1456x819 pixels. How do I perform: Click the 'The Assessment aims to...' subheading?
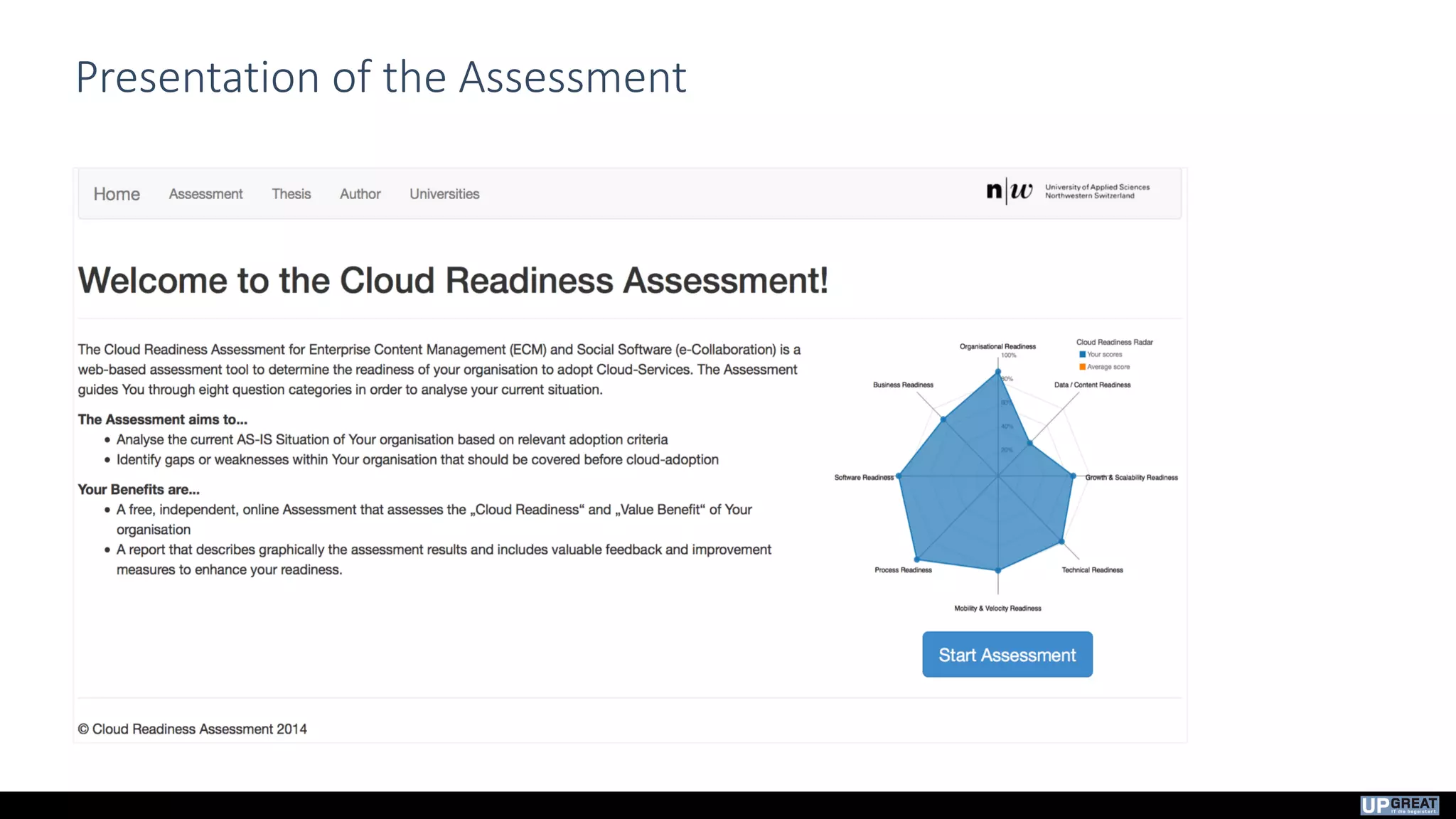163,419
